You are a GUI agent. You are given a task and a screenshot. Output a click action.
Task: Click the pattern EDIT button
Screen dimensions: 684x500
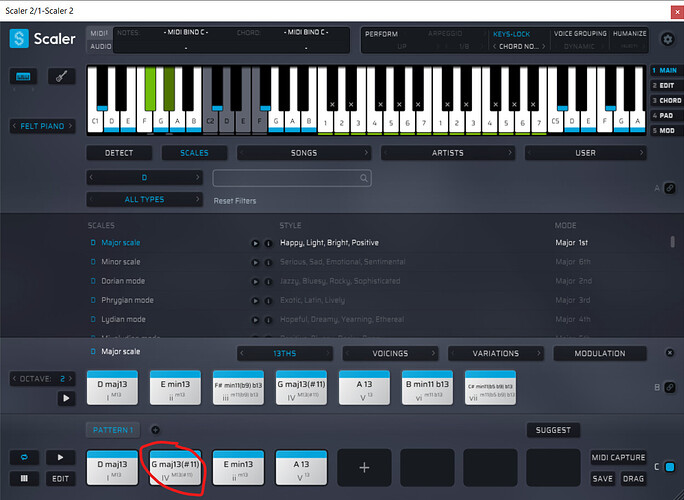[x=60, y=479]
